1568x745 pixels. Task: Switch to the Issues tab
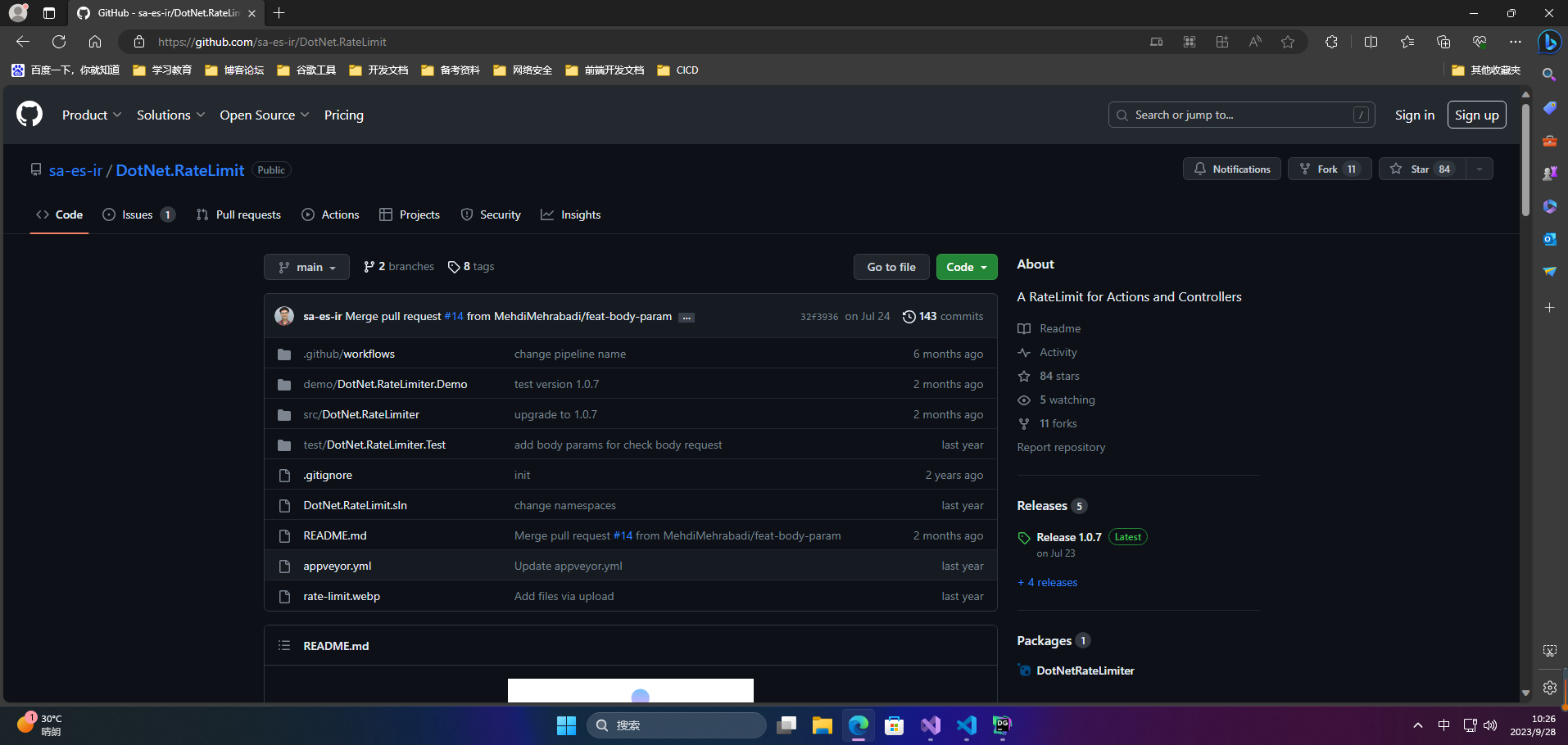coord(138,214)
